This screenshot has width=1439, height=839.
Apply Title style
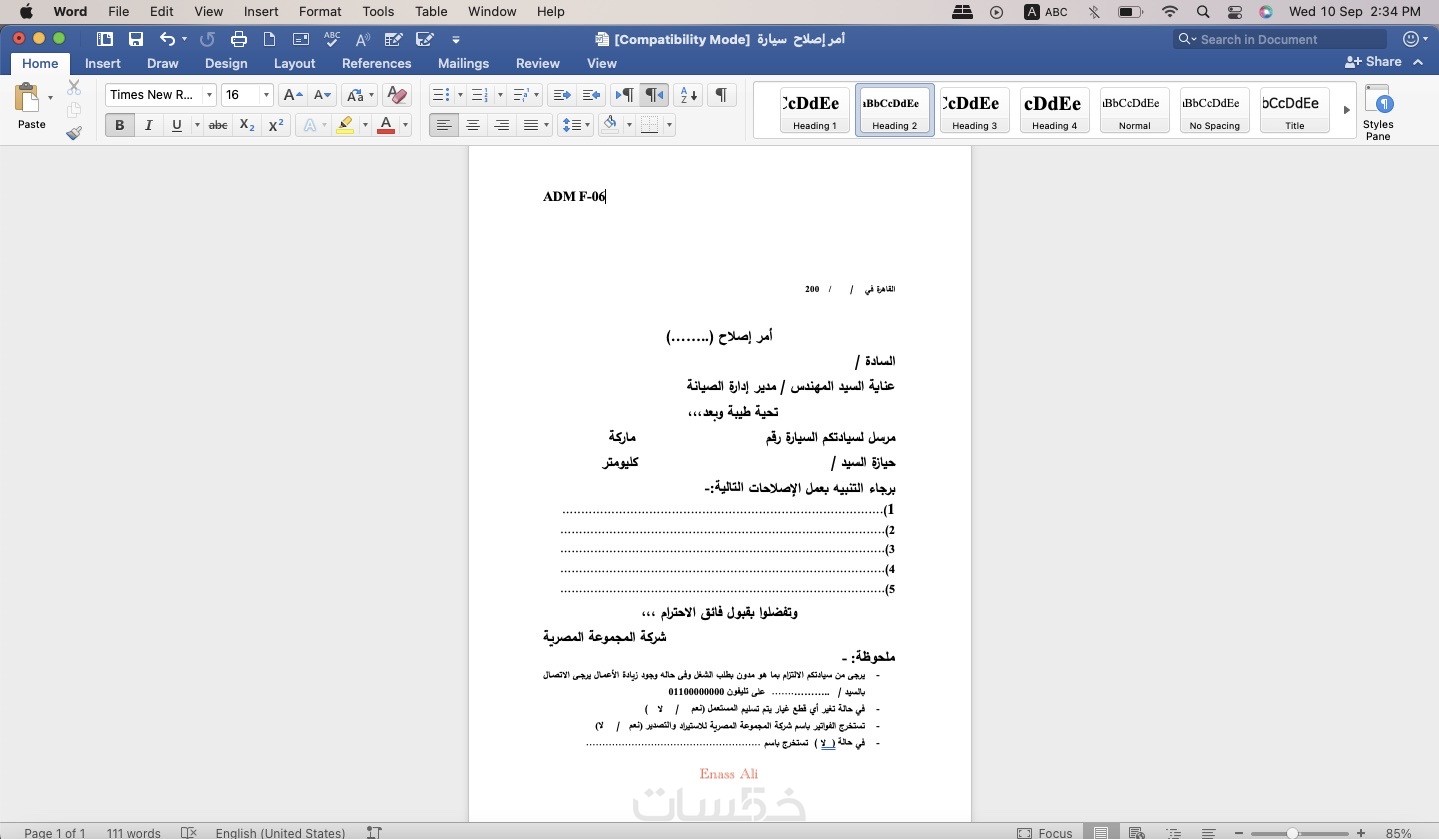click(x=1295, y=110)
